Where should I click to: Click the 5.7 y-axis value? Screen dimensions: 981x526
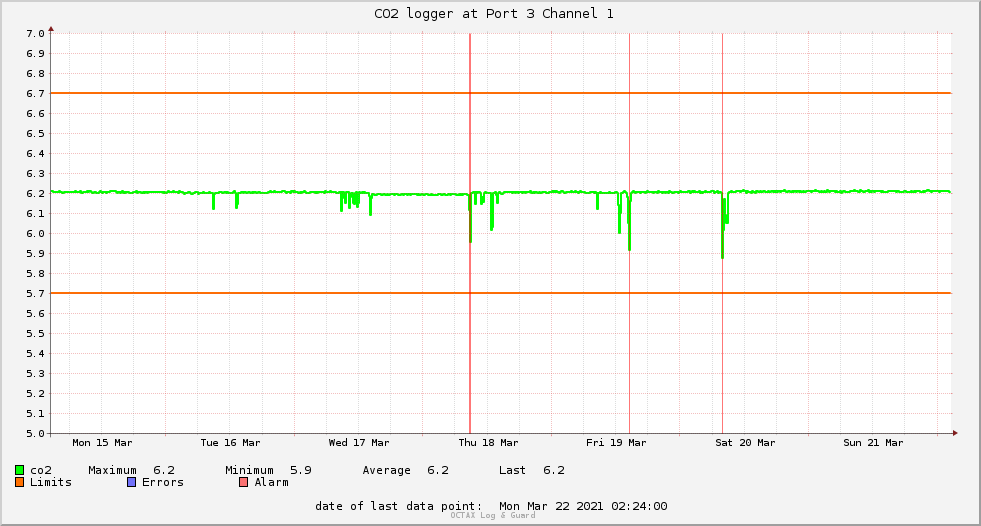coord(36,294)
